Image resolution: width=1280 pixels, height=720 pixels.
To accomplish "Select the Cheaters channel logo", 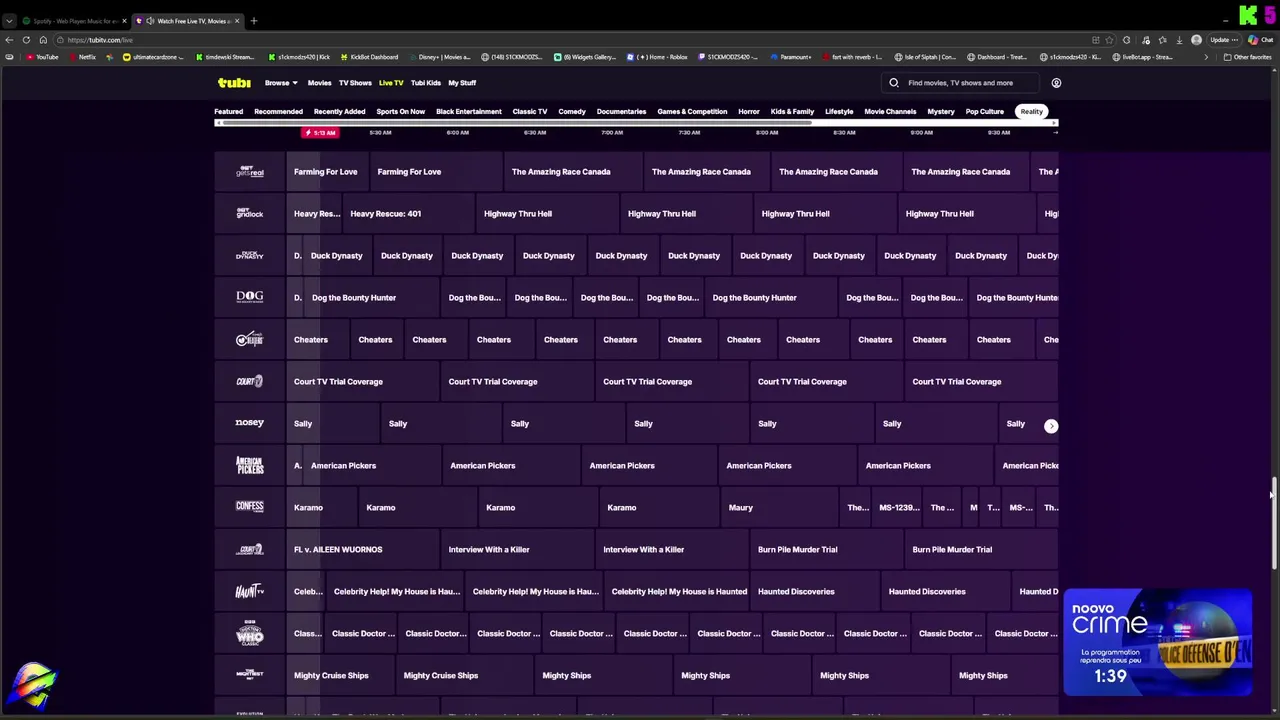I will 250,339.
